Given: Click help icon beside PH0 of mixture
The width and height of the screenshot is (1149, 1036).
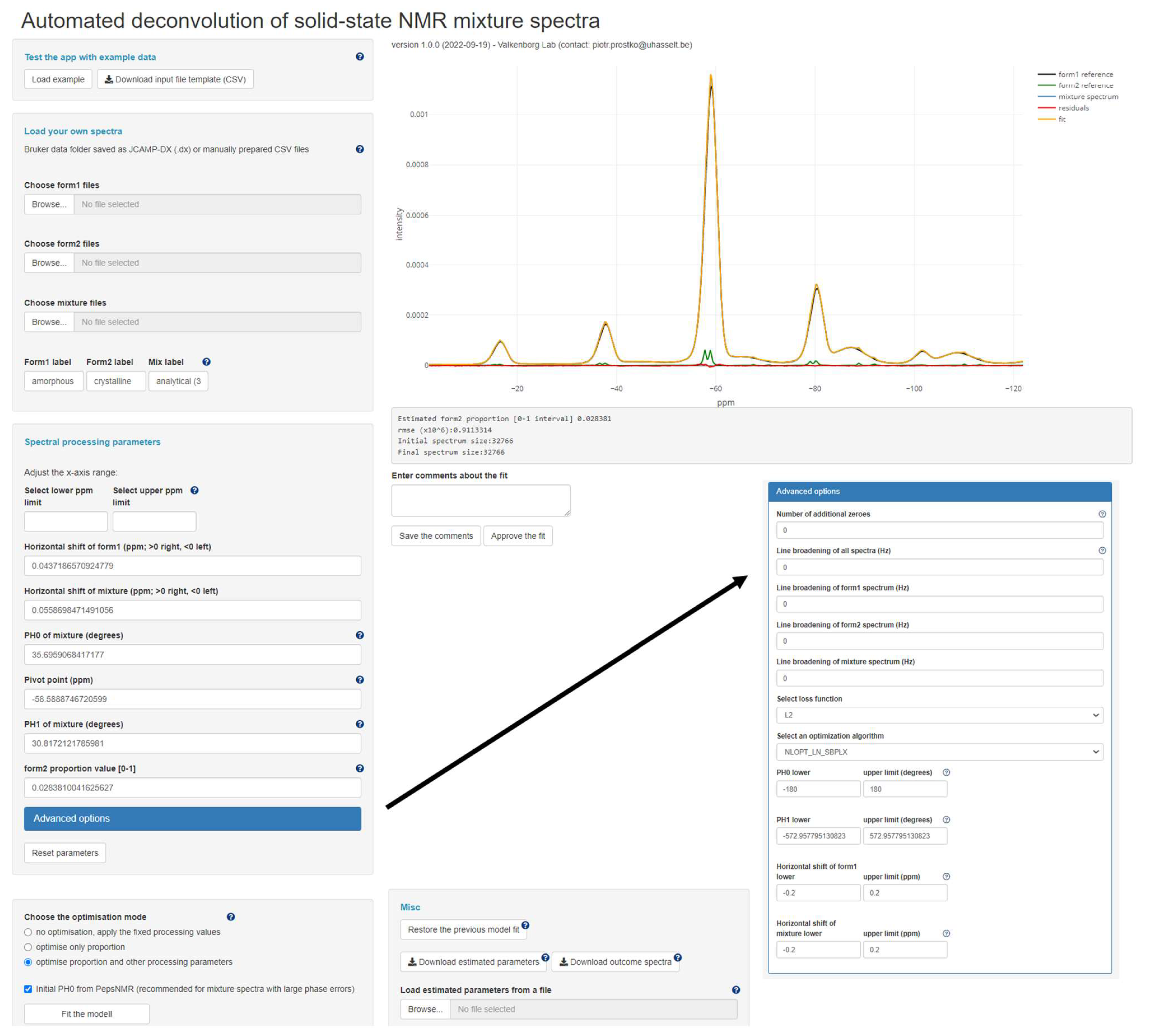Looking at the screenshot, I should point(360,635).
